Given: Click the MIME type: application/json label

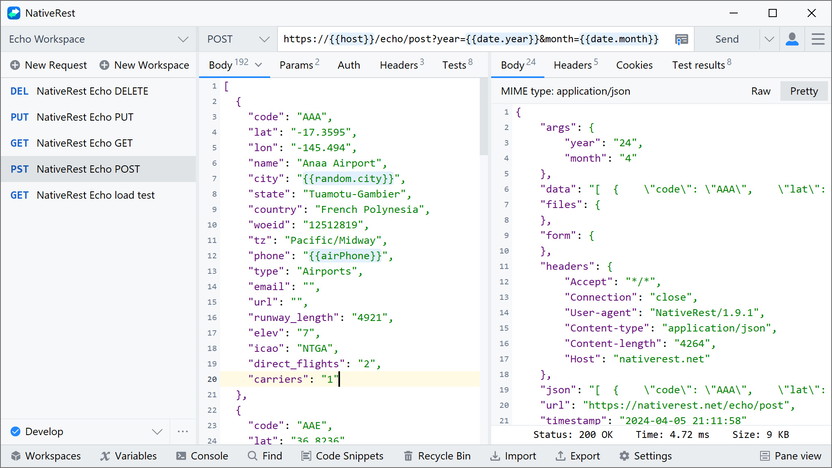Looking at the screenshot, I should pos(566,91).
